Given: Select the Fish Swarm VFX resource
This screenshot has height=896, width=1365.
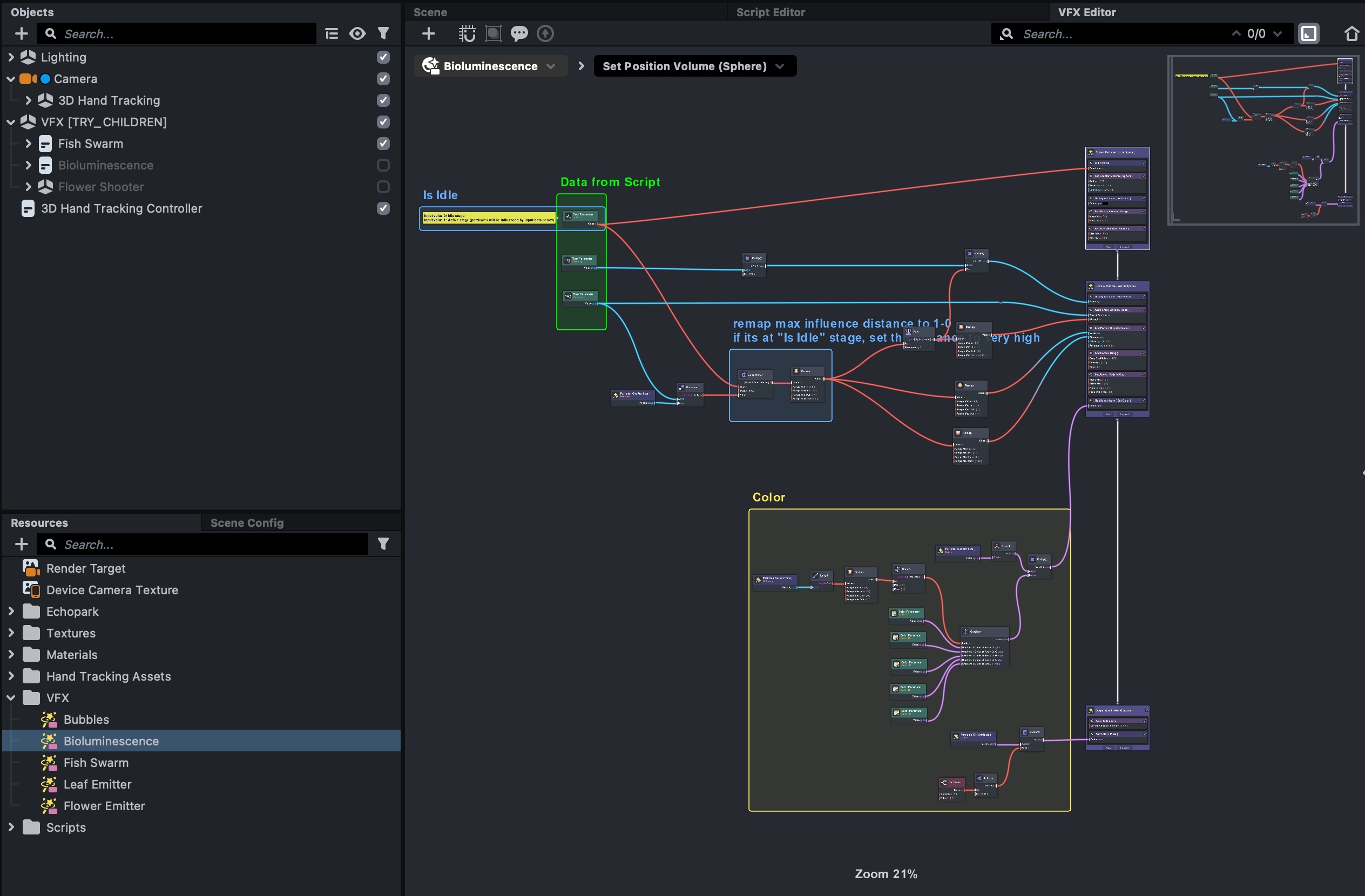Looking at the screenshot, I should click(x=96, y=763).
